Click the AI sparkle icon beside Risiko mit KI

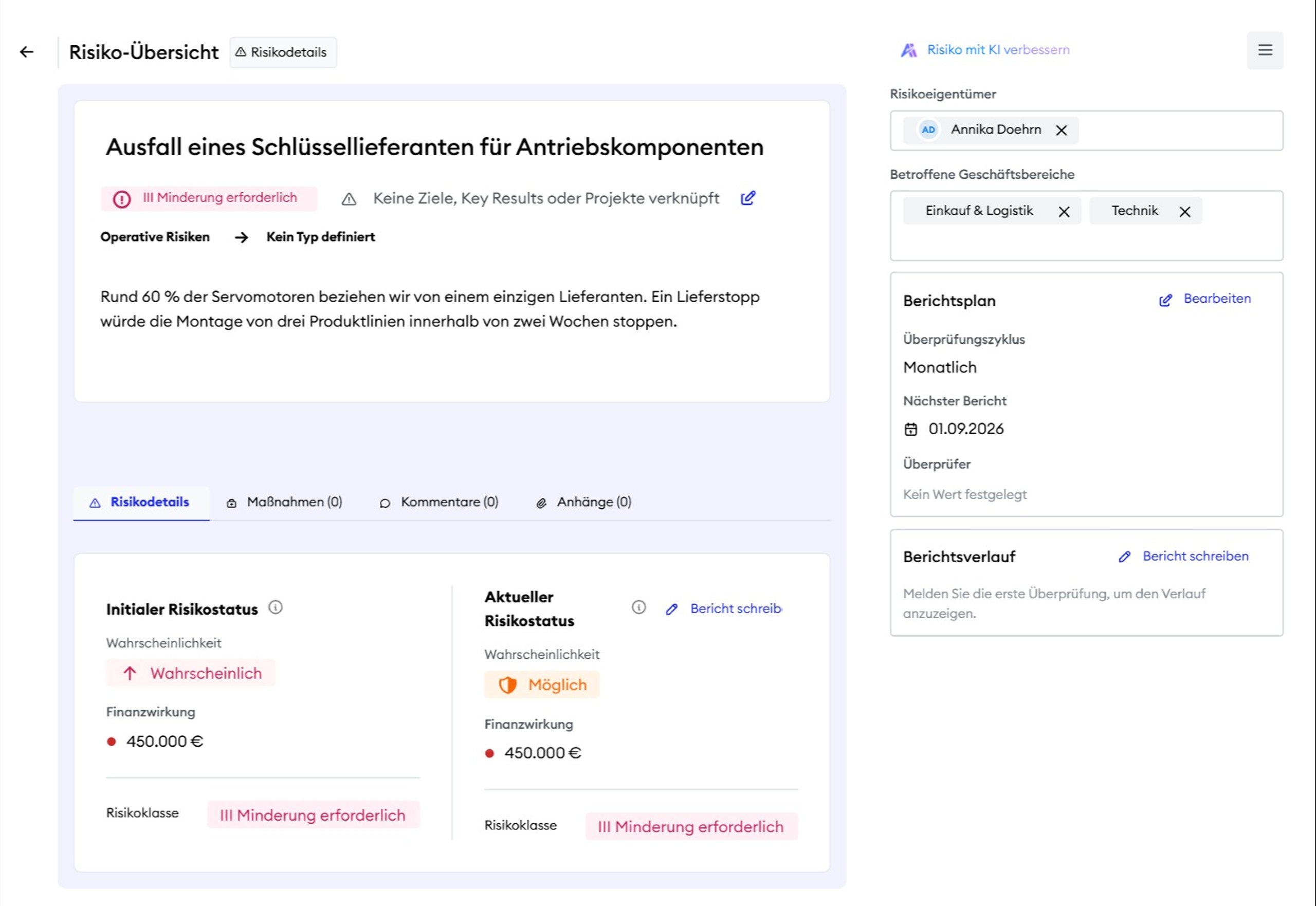(909, 50)
